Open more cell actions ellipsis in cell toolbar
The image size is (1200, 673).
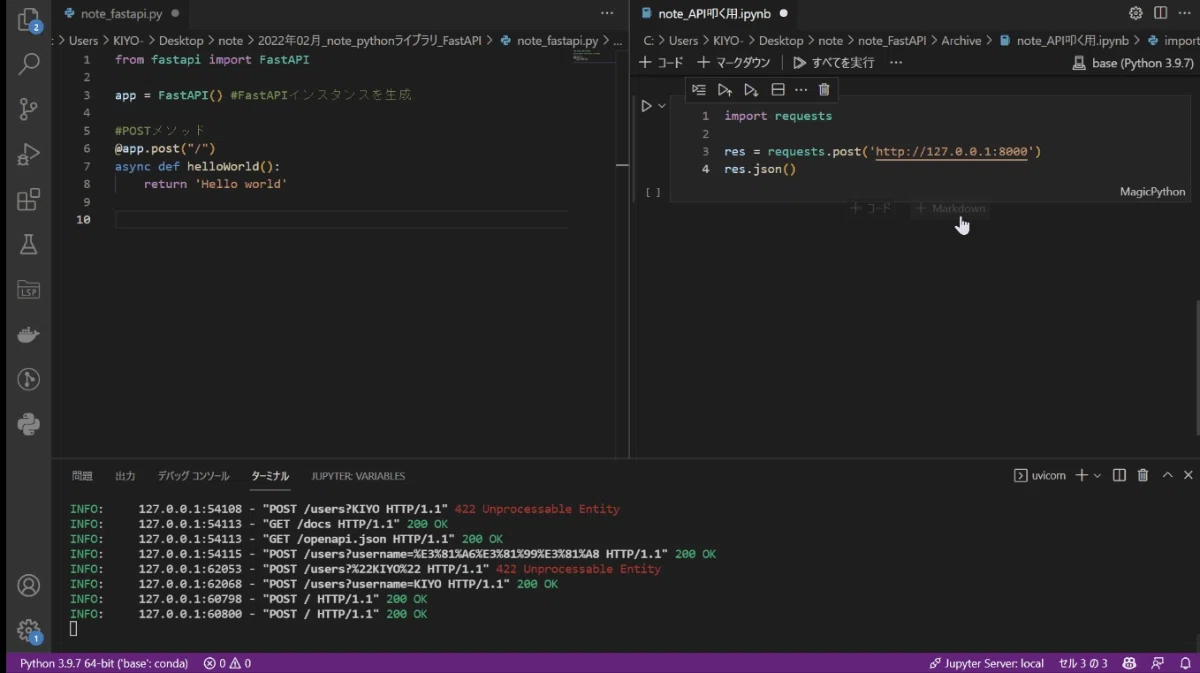801,89
